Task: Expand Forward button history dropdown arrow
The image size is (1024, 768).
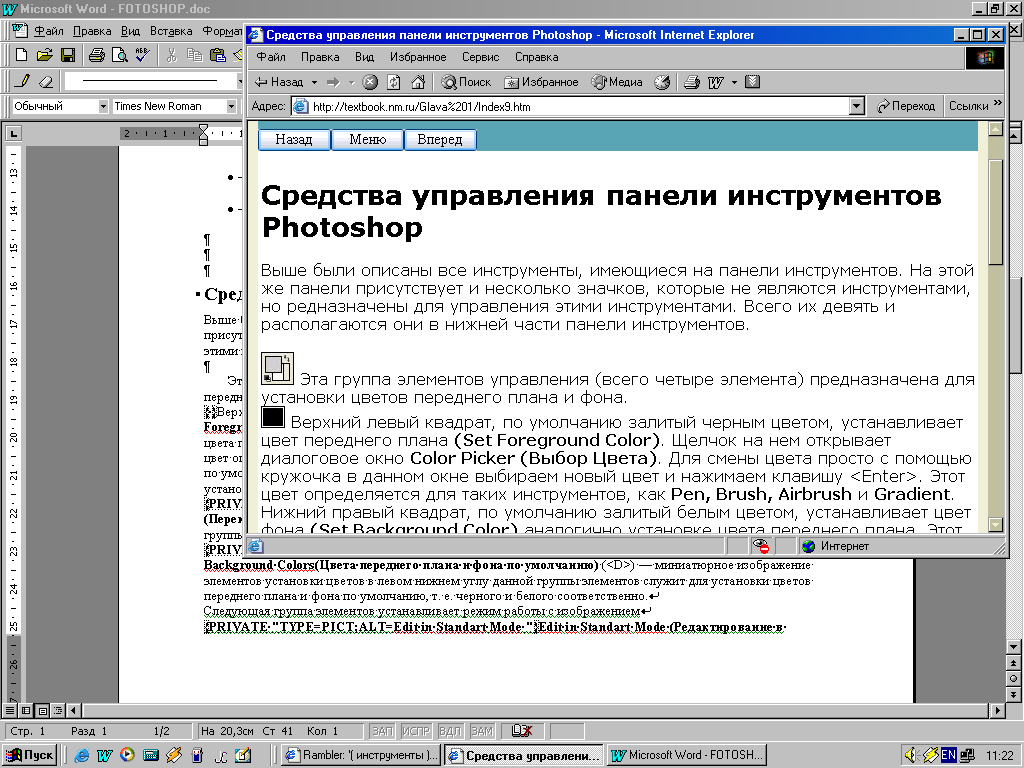Action: (351, 82)
